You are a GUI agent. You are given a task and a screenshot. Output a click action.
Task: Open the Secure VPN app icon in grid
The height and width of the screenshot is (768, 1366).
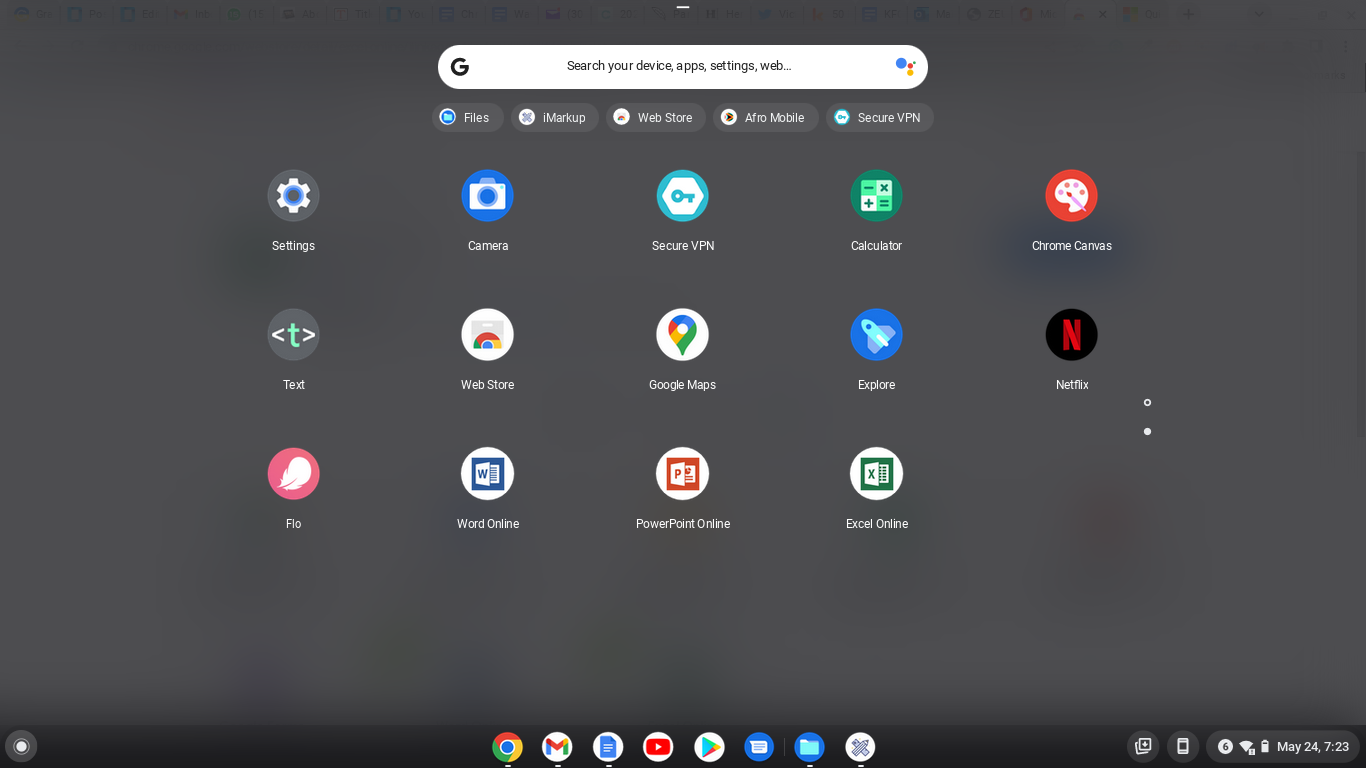pos(682,196)
